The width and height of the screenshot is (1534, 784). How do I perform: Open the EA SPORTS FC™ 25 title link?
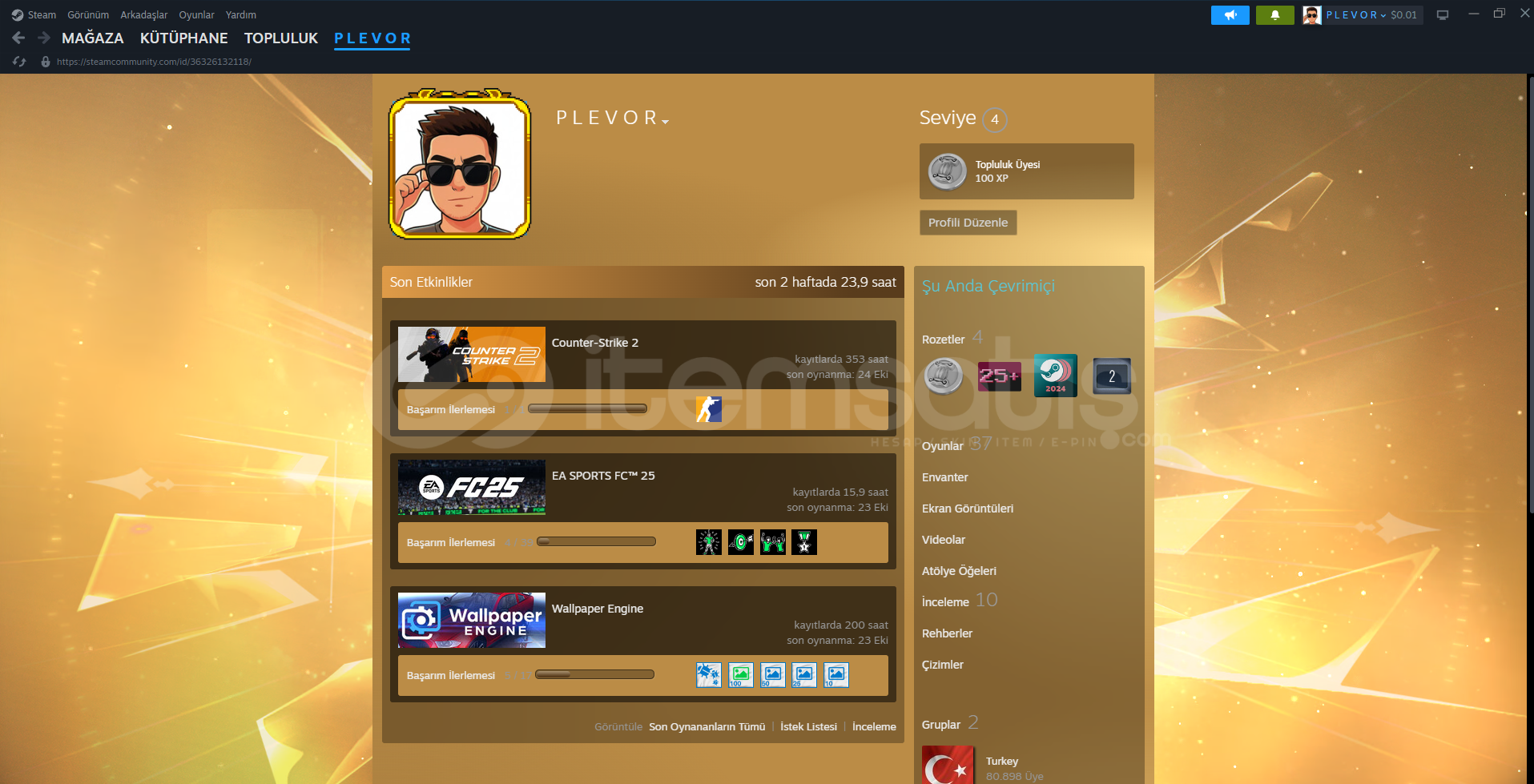coord(603,476)
